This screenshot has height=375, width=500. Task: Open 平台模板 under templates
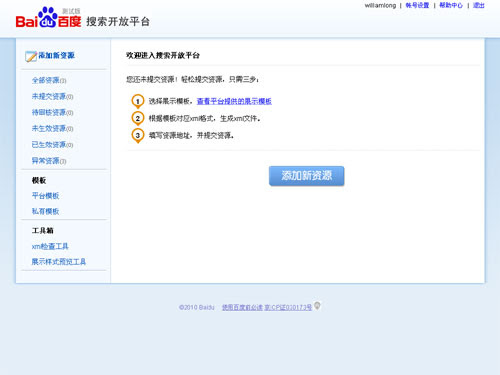pyautogui.click(x=45, y=196)
